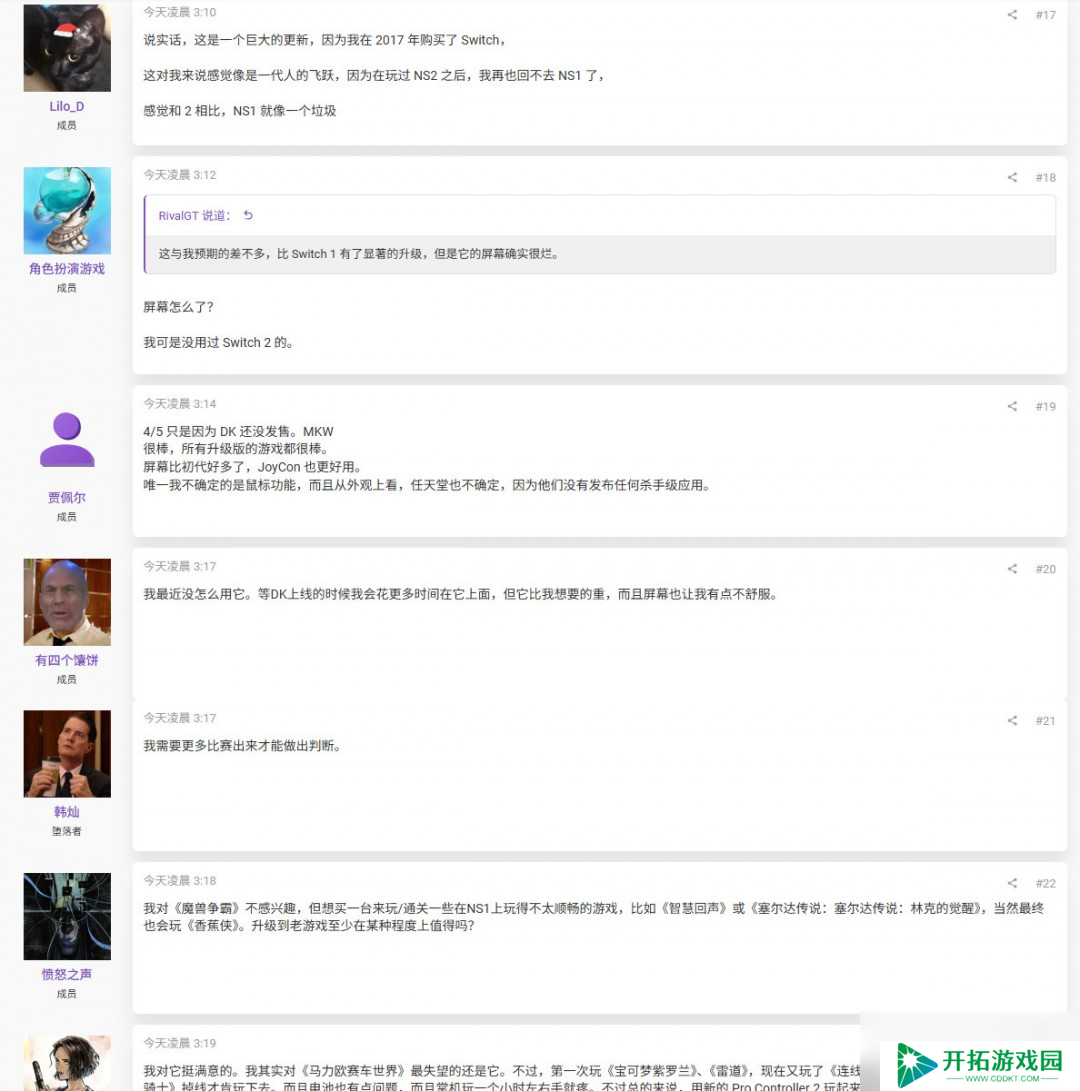Click timestamp 今天凌晨 3:10

click(x=180, y=13)
